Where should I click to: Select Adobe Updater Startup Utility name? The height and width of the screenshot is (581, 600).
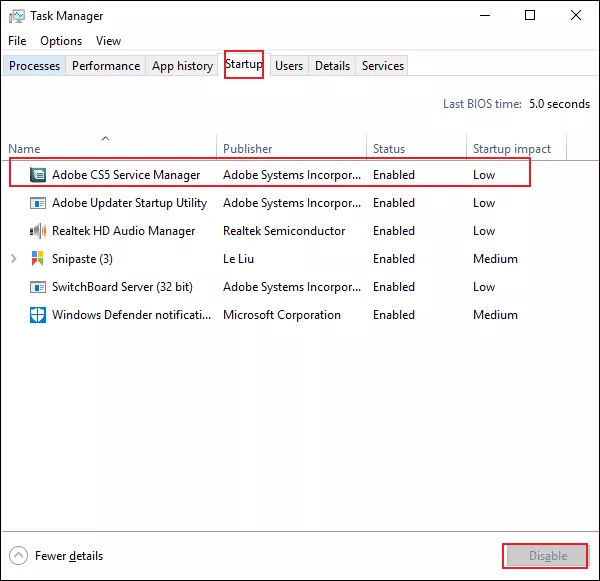tap(129, 203)
